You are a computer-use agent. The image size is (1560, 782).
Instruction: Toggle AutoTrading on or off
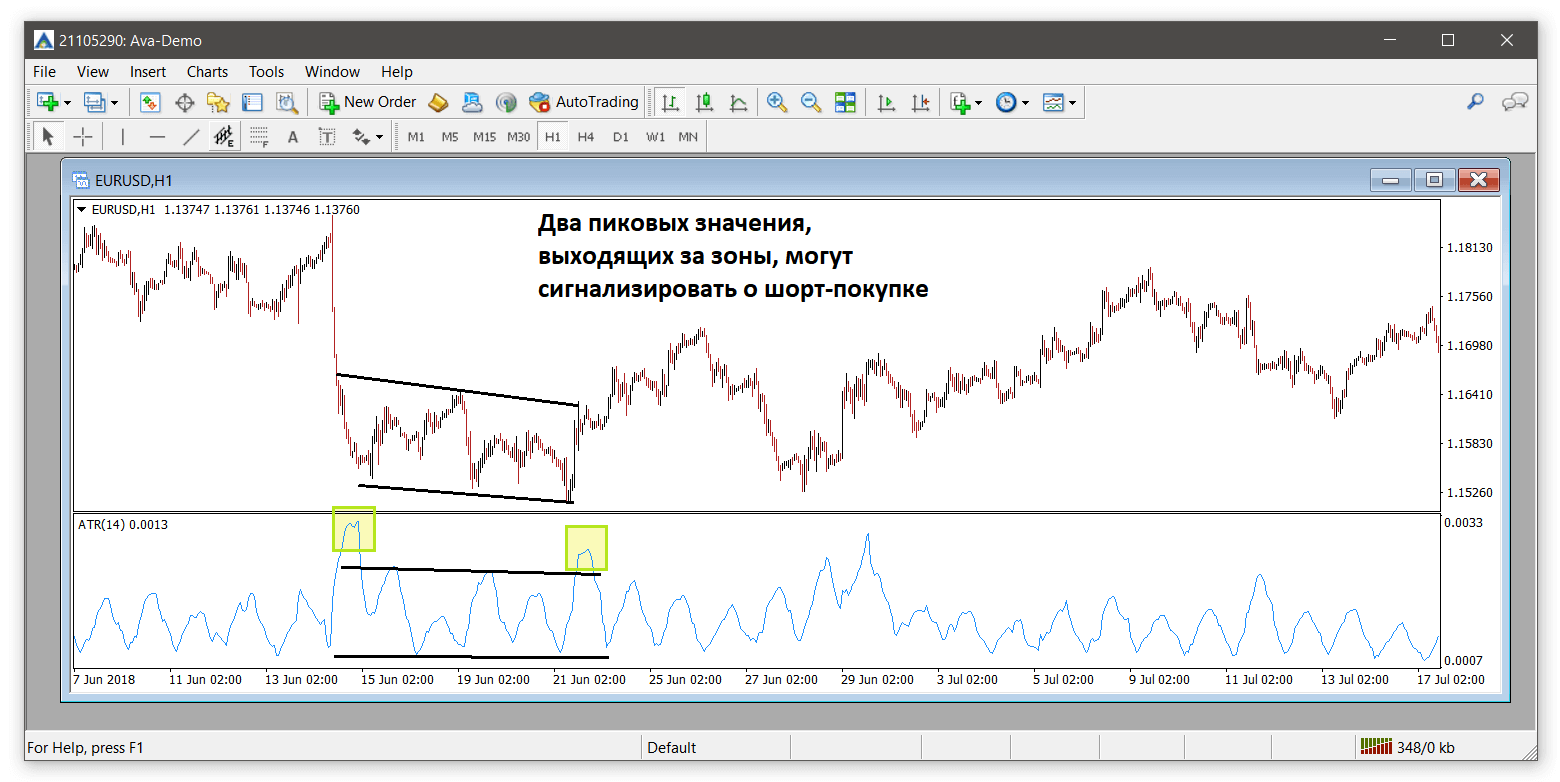click(x=584, y=102)
